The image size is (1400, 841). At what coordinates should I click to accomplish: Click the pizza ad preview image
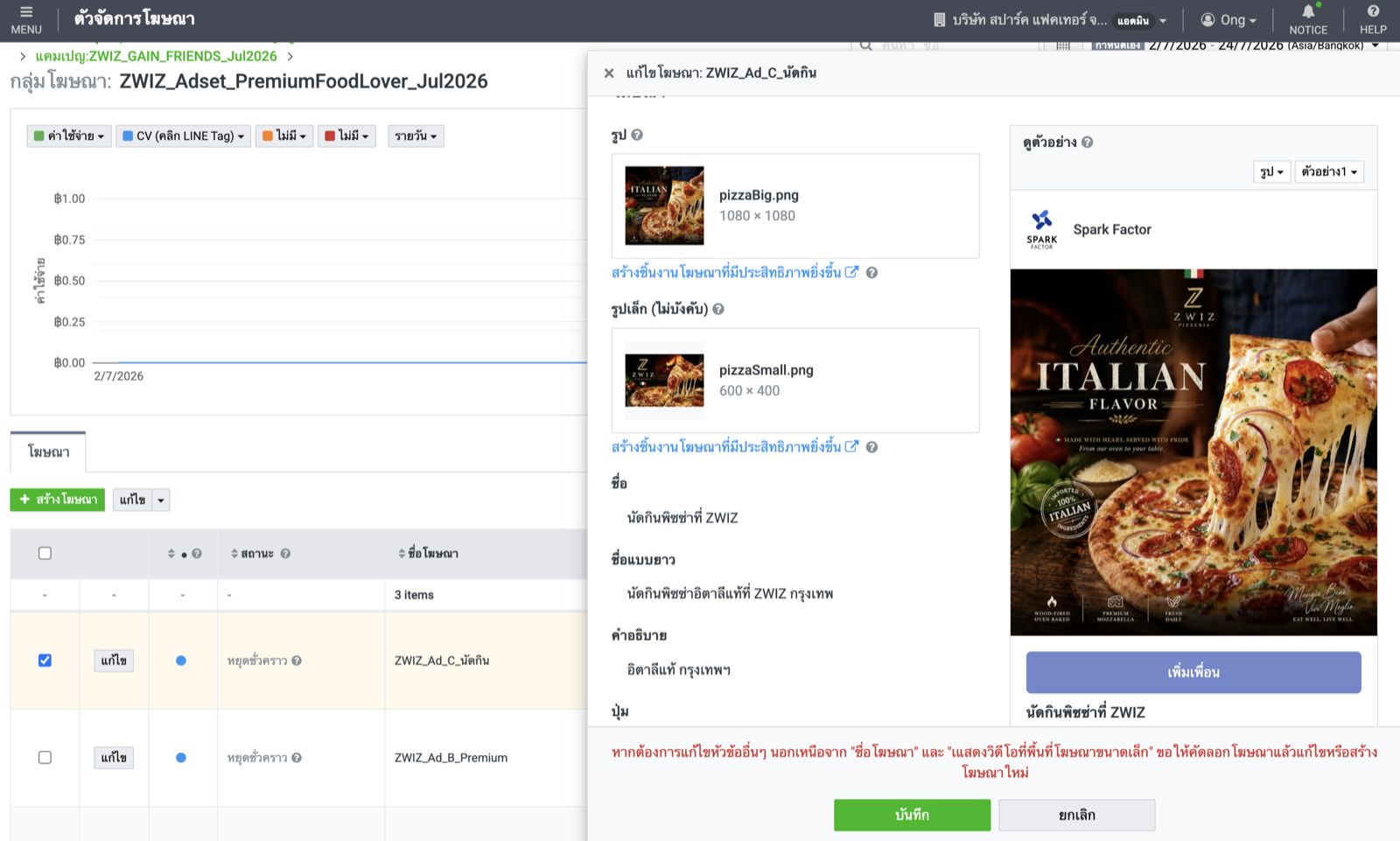click(1193, 452)
